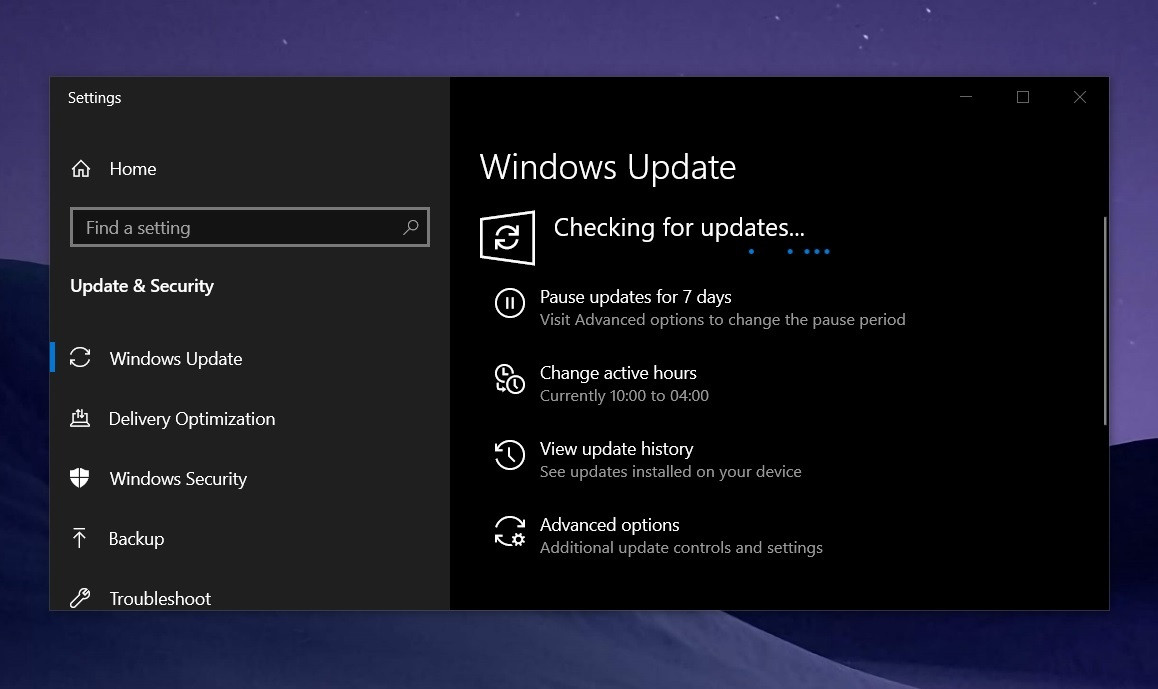Click the pause icon next to Pause updates
The height and width of the screenshot is (689, 1158).
[x=510, y=304]
